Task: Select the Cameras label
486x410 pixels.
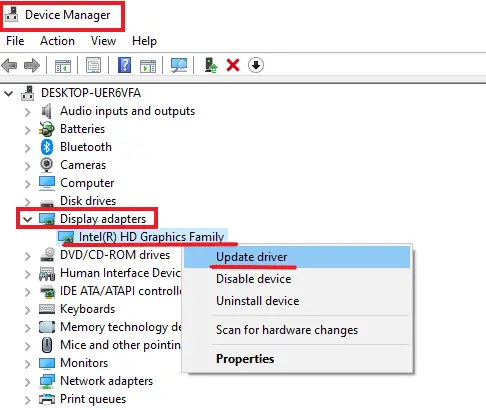Action: [x=83, y=165]
